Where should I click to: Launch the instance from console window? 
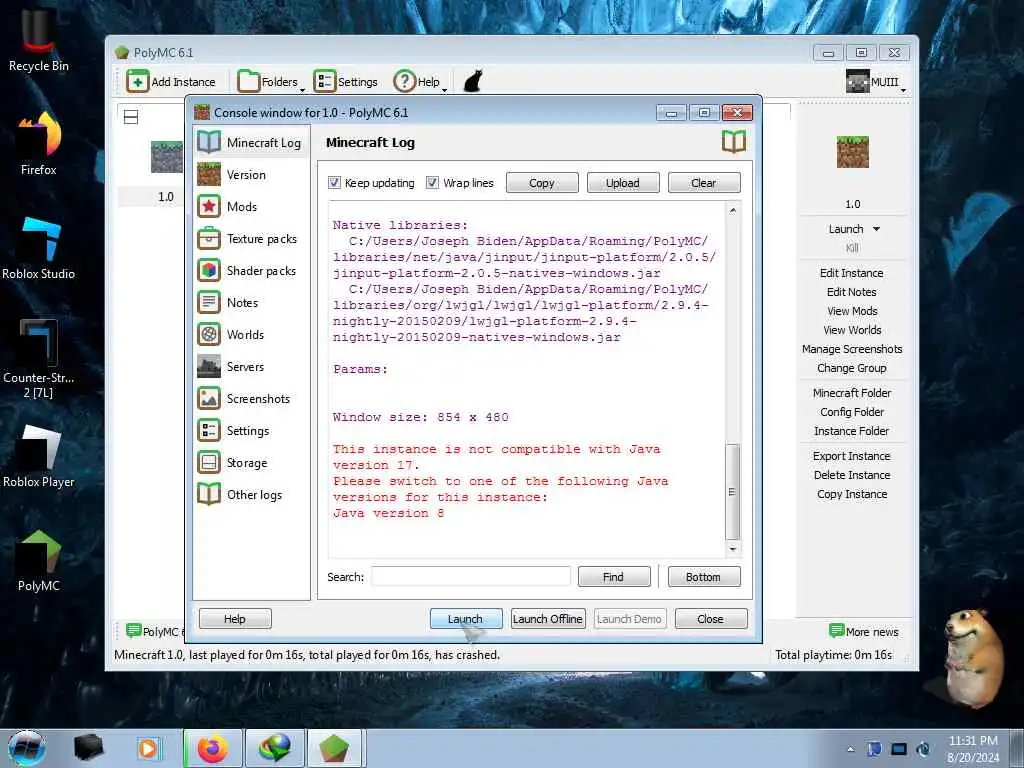tap(466, 618)
